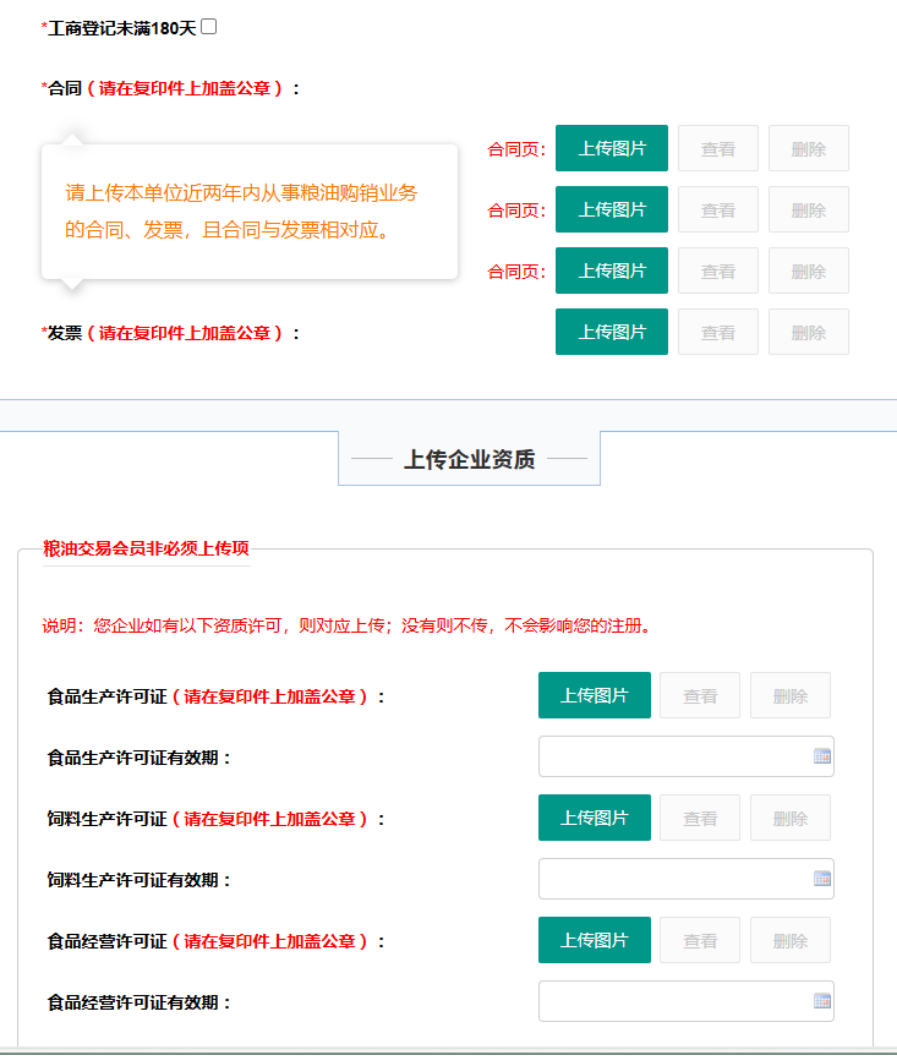
Task: Upload image for 发票 row
Action: coord(611,332)
